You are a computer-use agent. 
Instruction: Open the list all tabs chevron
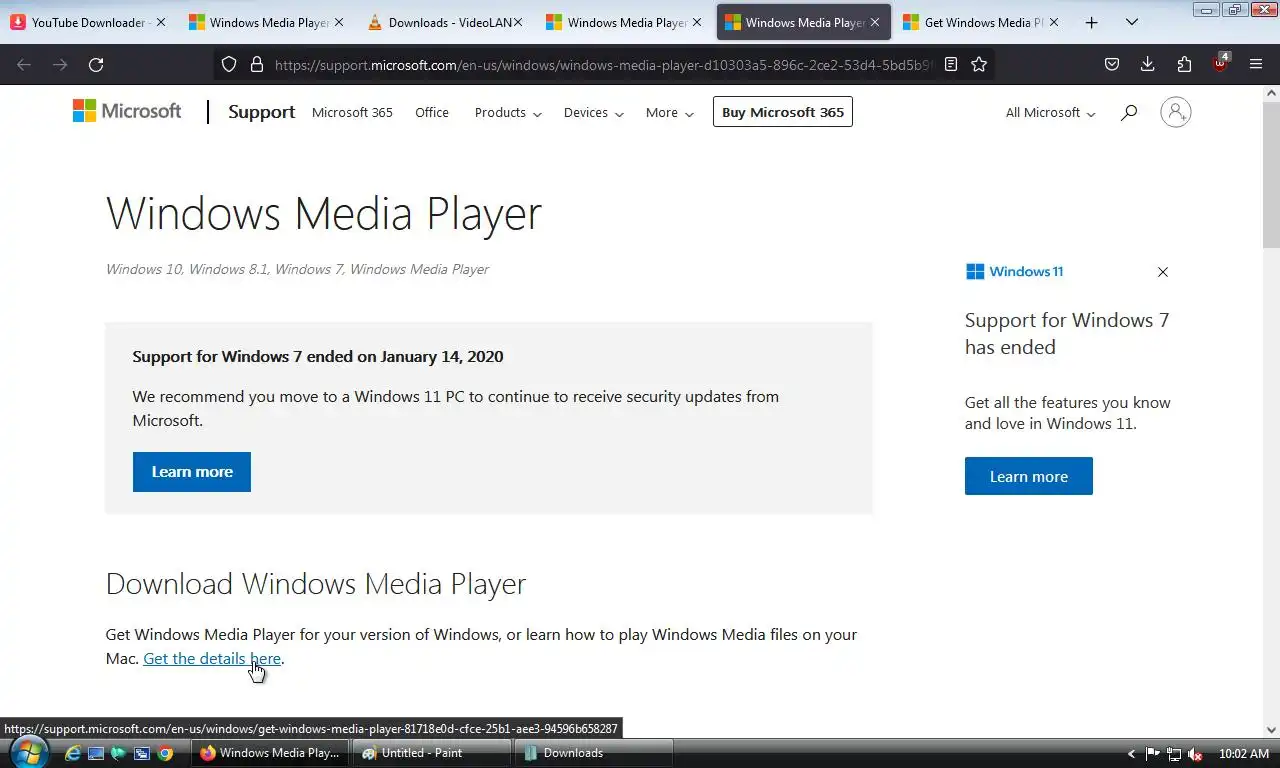coord(1132,22)
